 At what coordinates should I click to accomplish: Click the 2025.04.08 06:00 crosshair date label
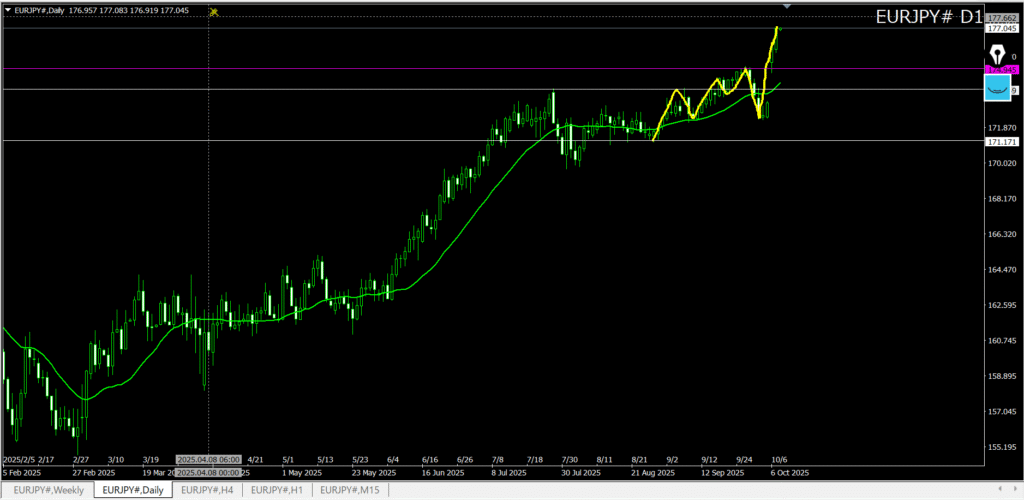(210, 461)
